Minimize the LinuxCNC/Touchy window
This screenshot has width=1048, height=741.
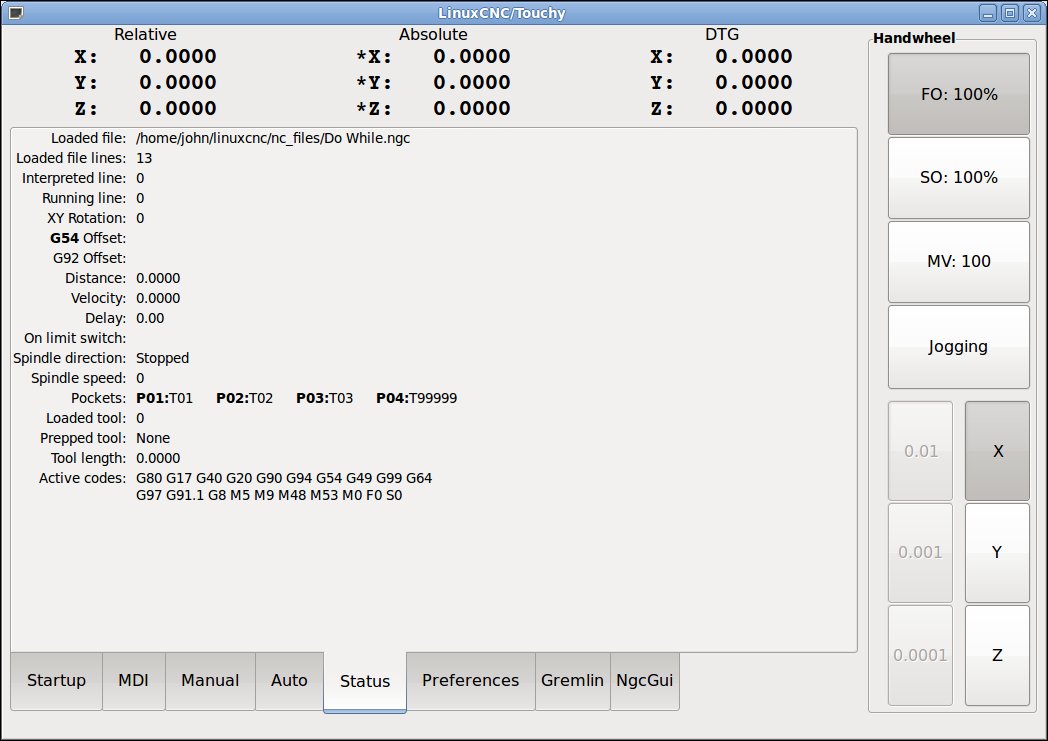pos(988,13)
